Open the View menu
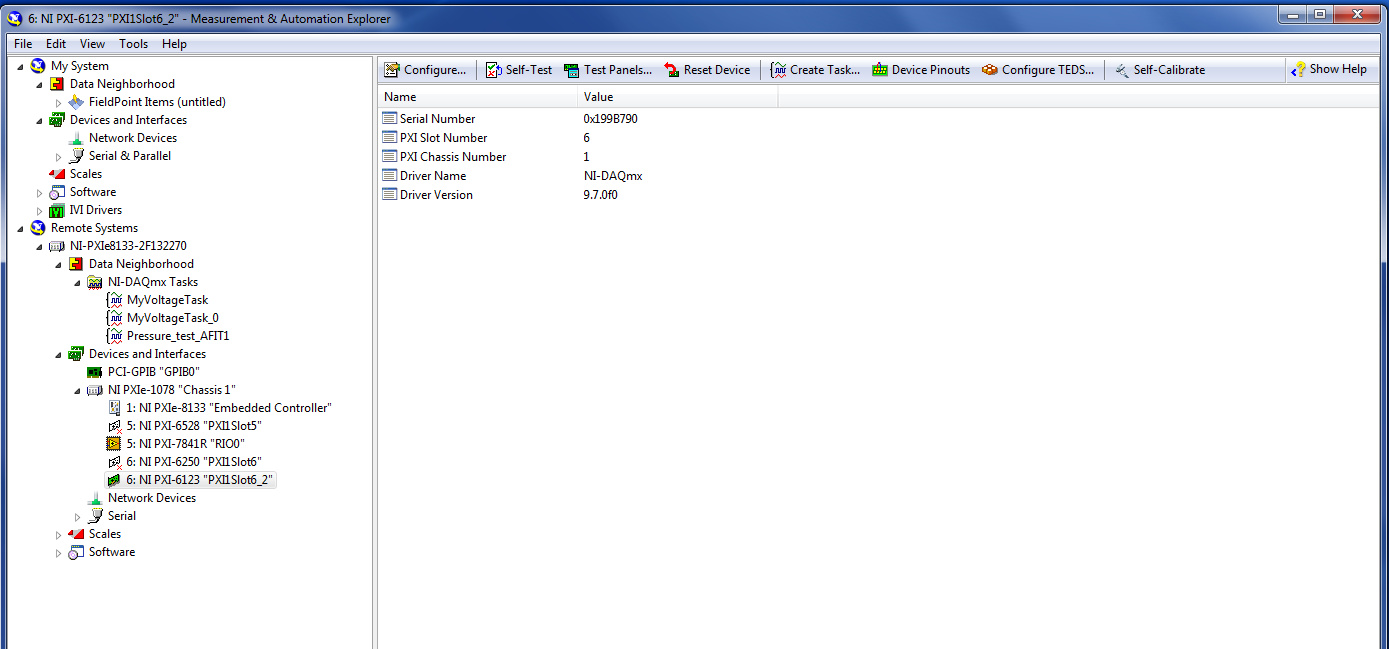 coord(92,44)
